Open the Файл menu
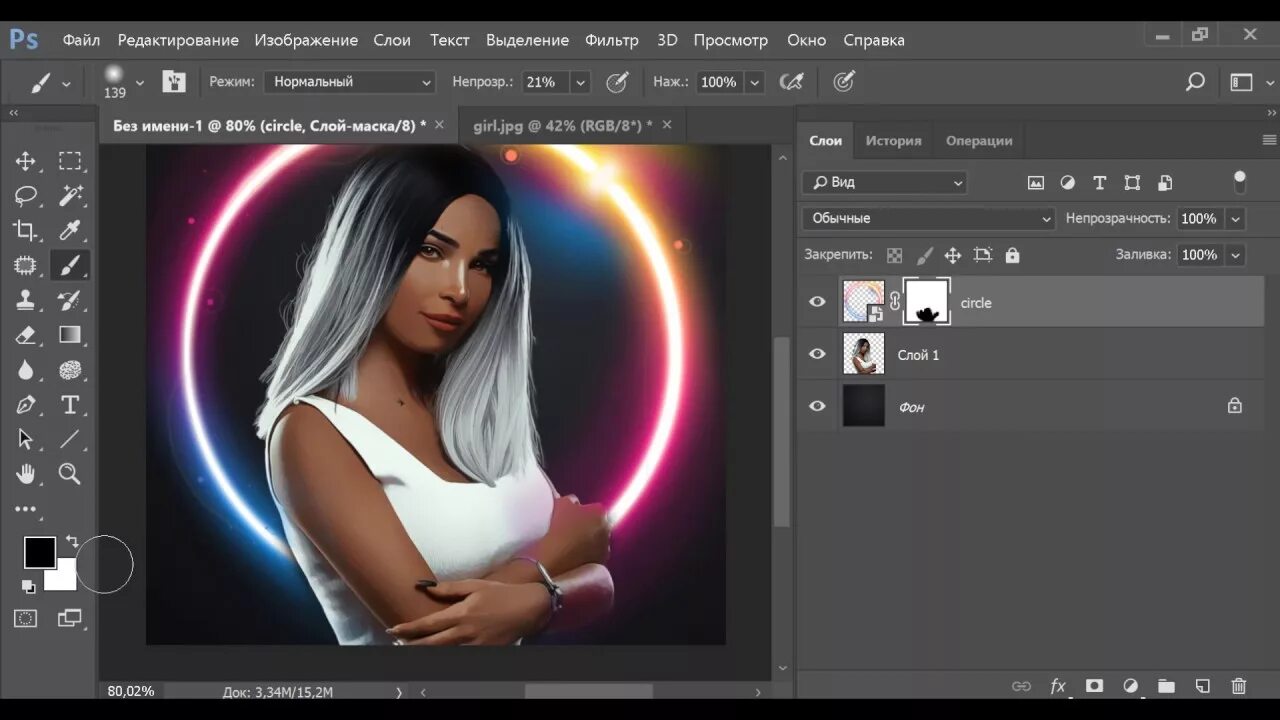This screenshot has height=720, width=1280. click(x=81, y=40)
